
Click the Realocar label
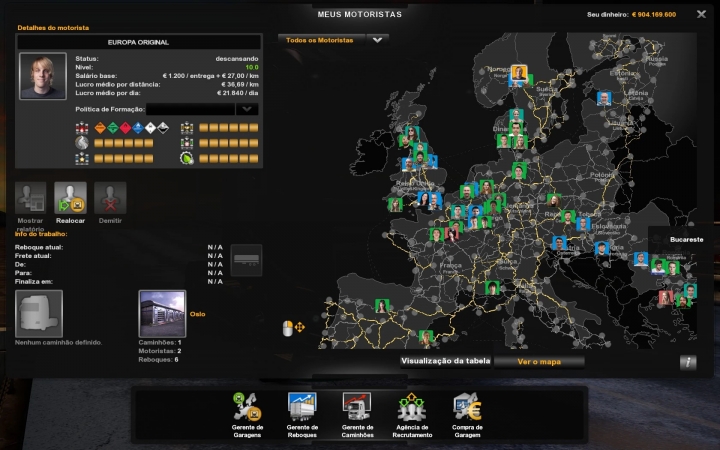(70, 221)
